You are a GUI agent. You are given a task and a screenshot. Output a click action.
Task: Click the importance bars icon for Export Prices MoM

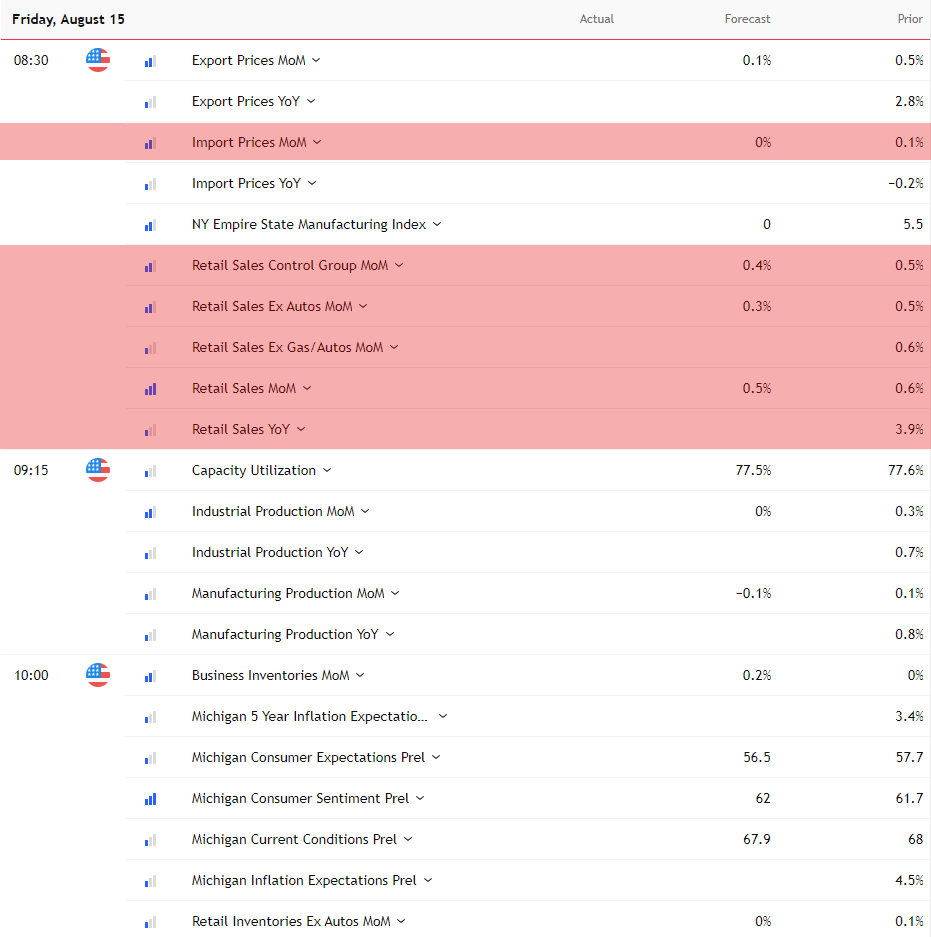[x=150, y=61]
